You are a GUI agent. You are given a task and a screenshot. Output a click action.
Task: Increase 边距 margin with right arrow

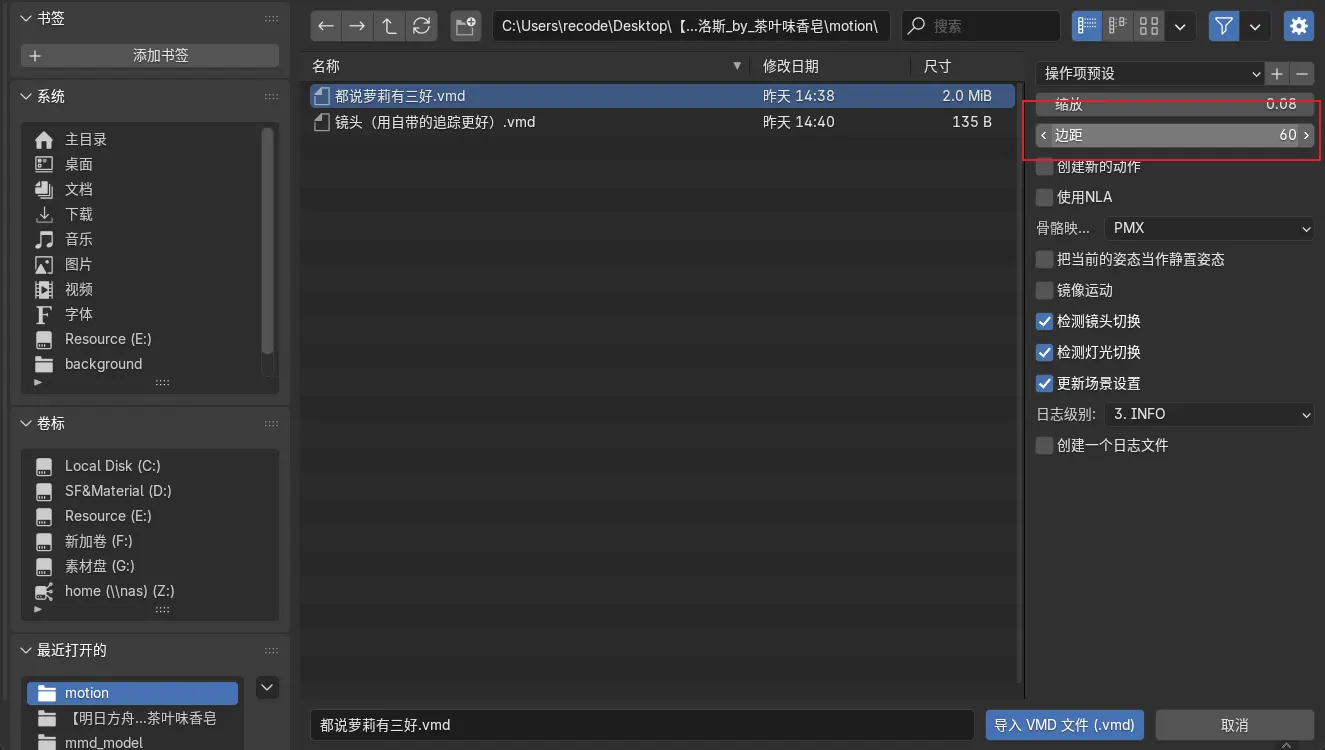(1306, 135)
